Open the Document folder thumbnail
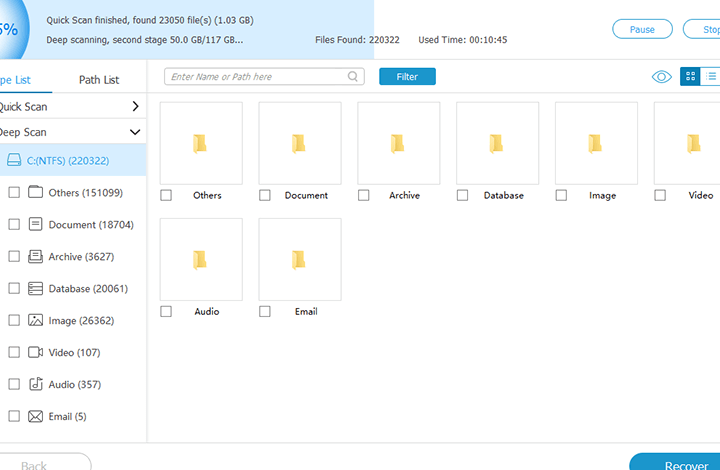This screenshot has height=470, width=720. pos(300,143)
